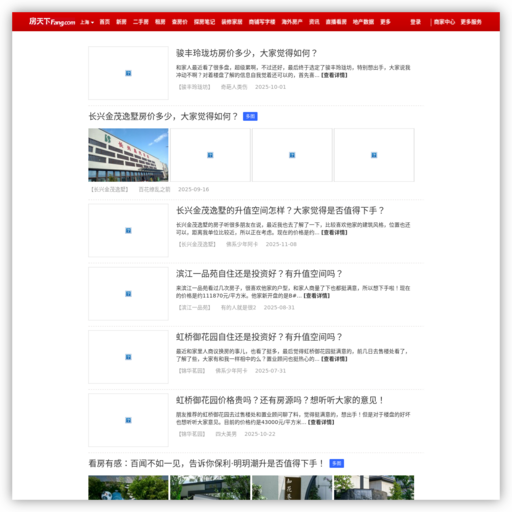Open the post 长兴金茂逸墅房价多少，大家觉得如何？
The image size is (512, 512).
coord(163,116)
